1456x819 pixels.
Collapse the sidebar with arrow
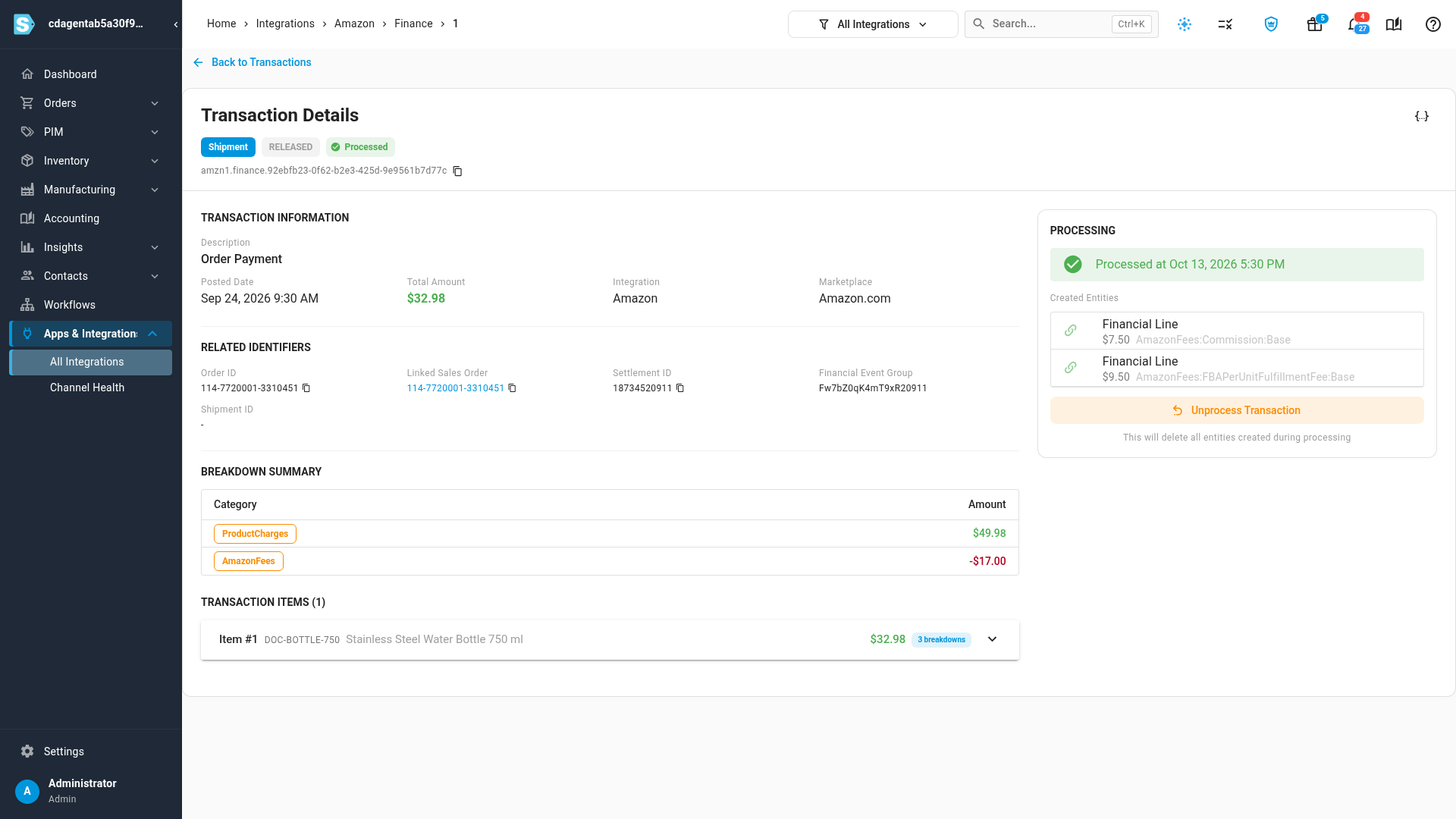coord(176,24)
